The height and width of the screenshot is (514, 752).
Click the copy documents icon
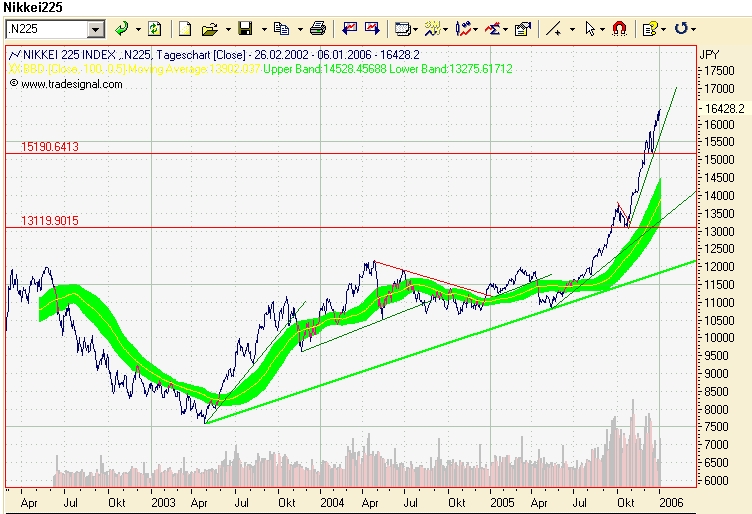click(x=282, y=29)
